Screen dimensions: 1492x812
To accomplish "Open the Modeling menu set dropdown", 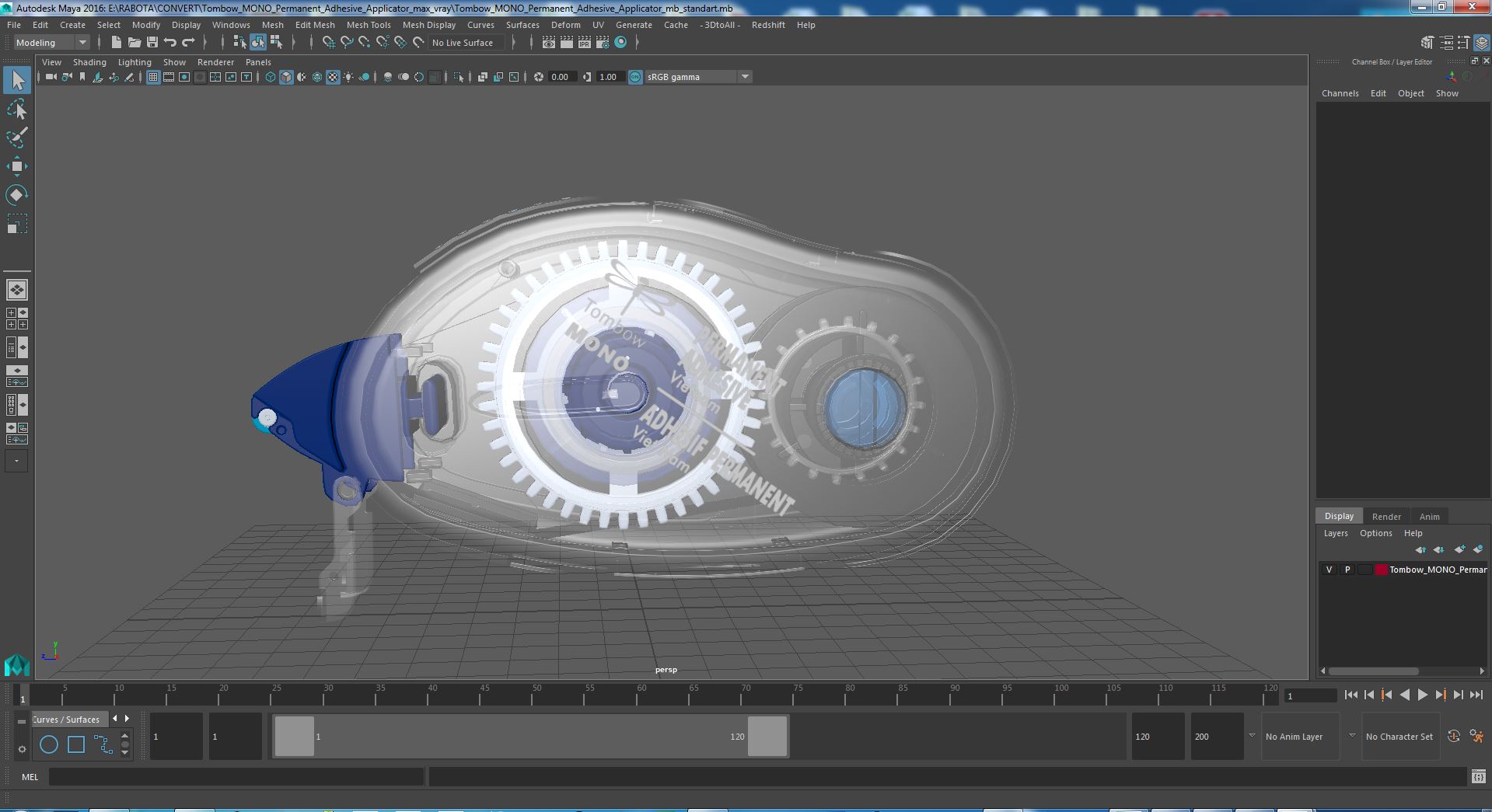I will tap(51, 43).
